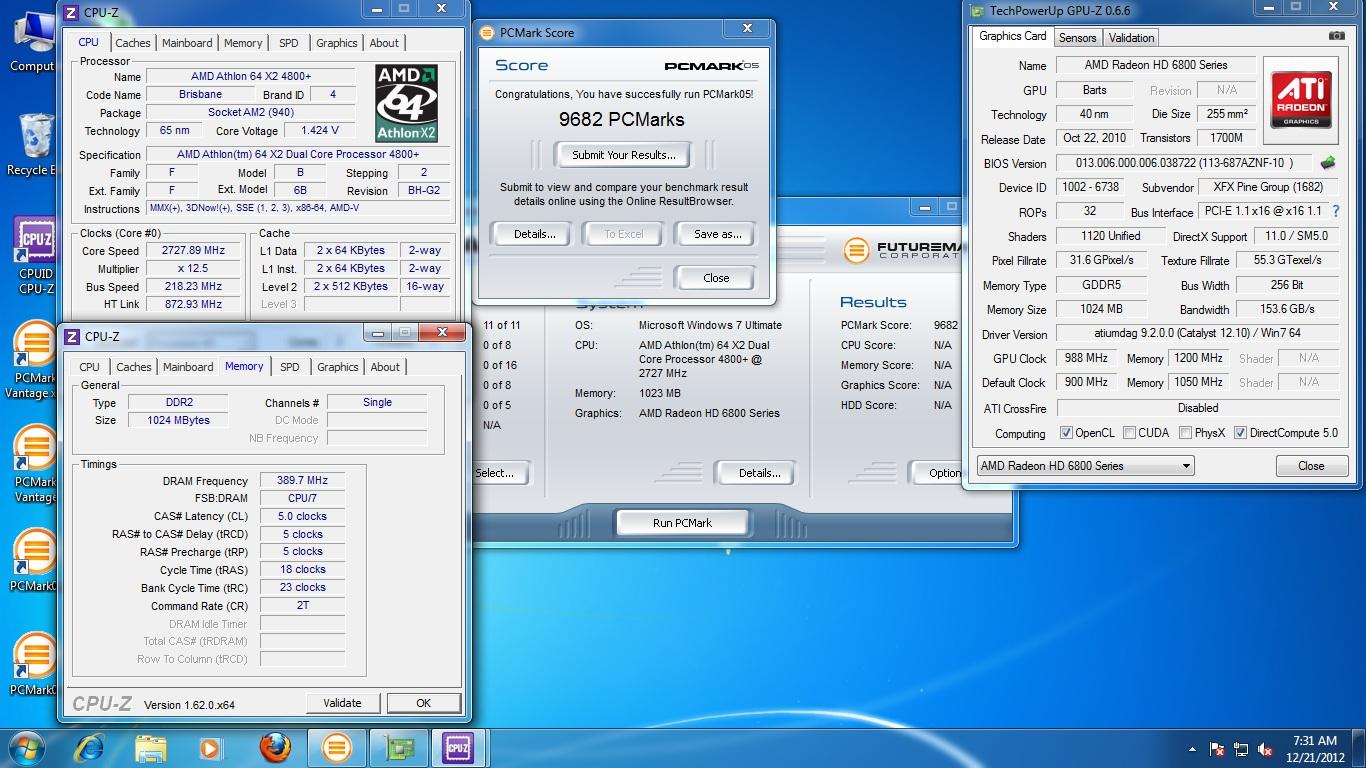Click the volume speaker tray icon
Screen dimensions: 1366x768
[1266, 748]
